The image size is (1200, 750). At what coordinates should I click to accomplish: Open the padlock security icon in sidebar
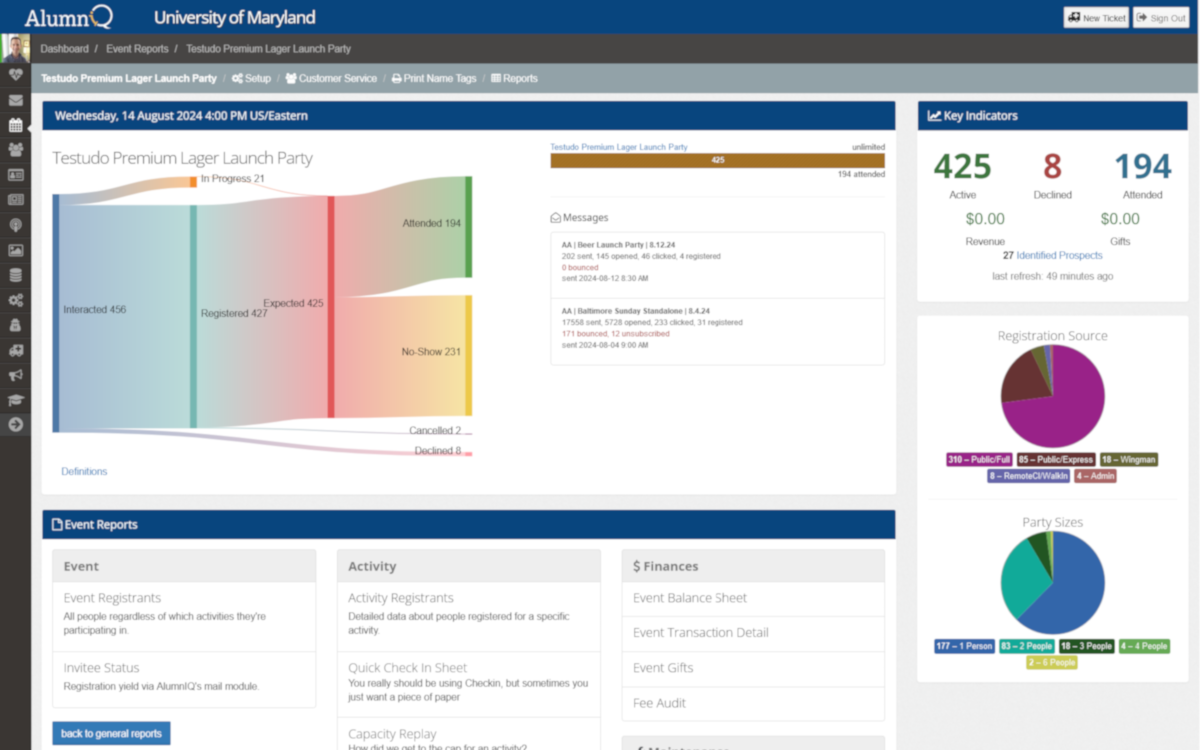click(15, 325)
